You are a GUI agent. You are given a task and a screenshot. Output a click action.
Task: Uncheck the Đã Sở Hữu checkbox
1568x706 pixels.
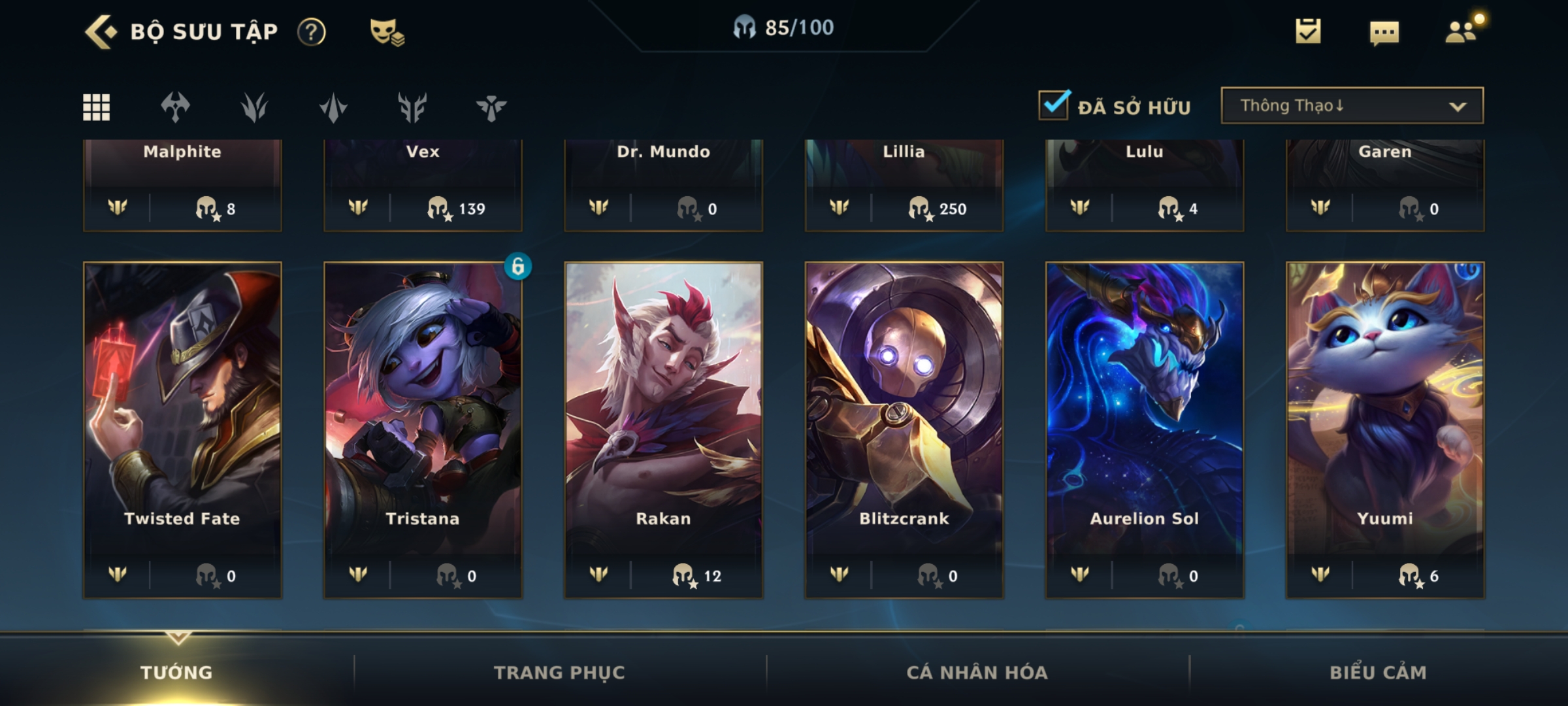click(x=1054, y=105)
